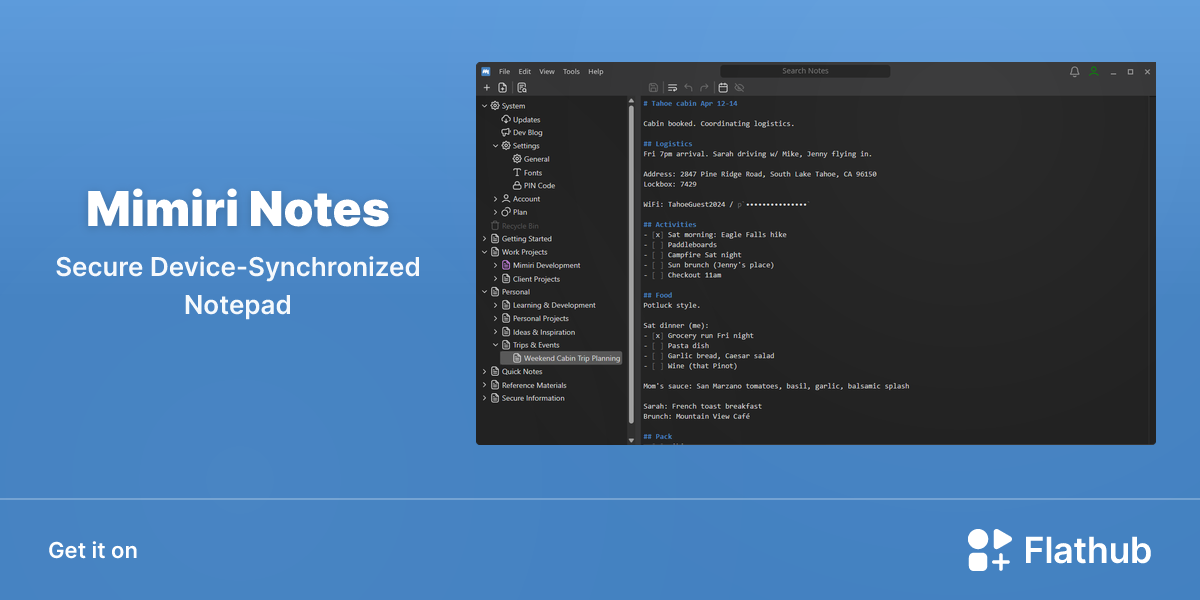Save the note with the floppy disk icon
This screenshot has width=1200, height=600.
[x=654, y=88]
